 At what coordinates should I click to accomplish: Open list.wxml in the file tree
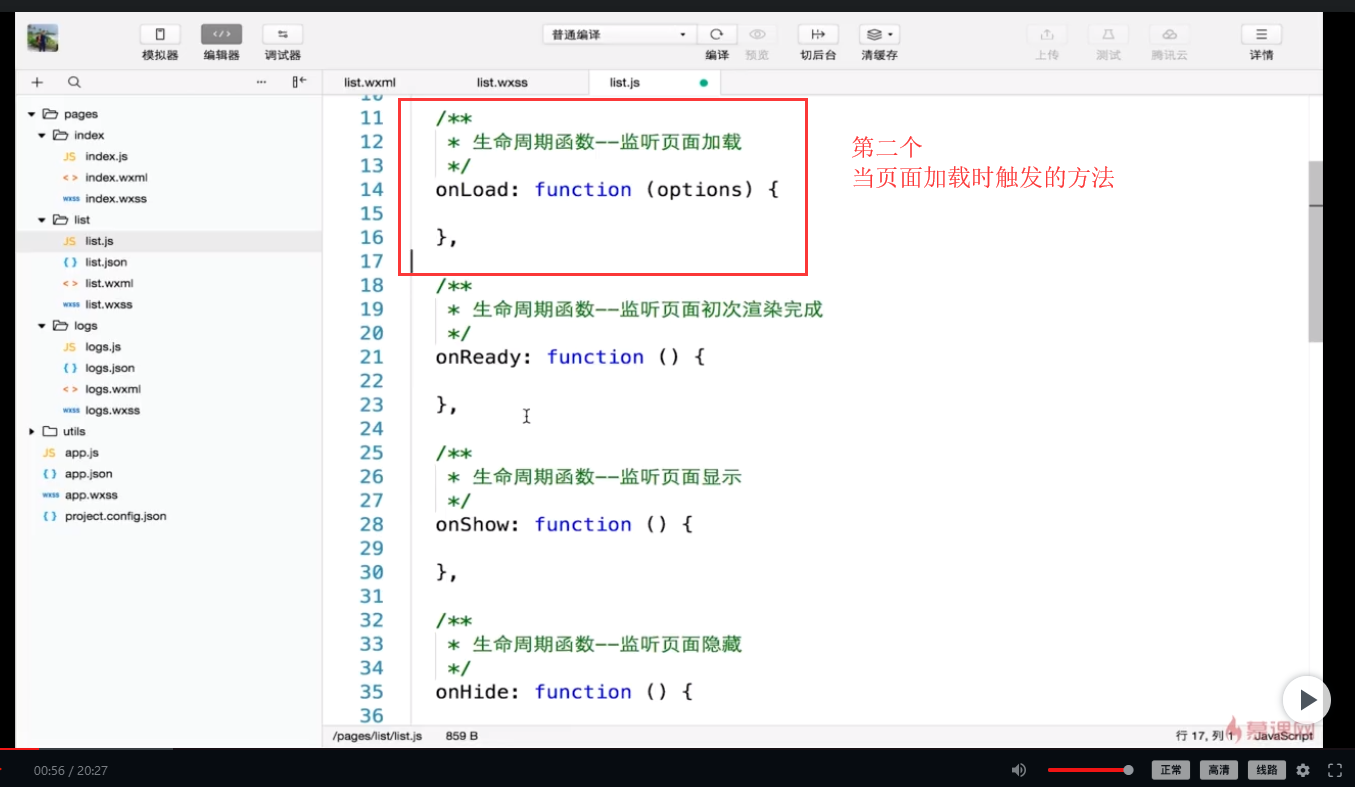[109, 283]
